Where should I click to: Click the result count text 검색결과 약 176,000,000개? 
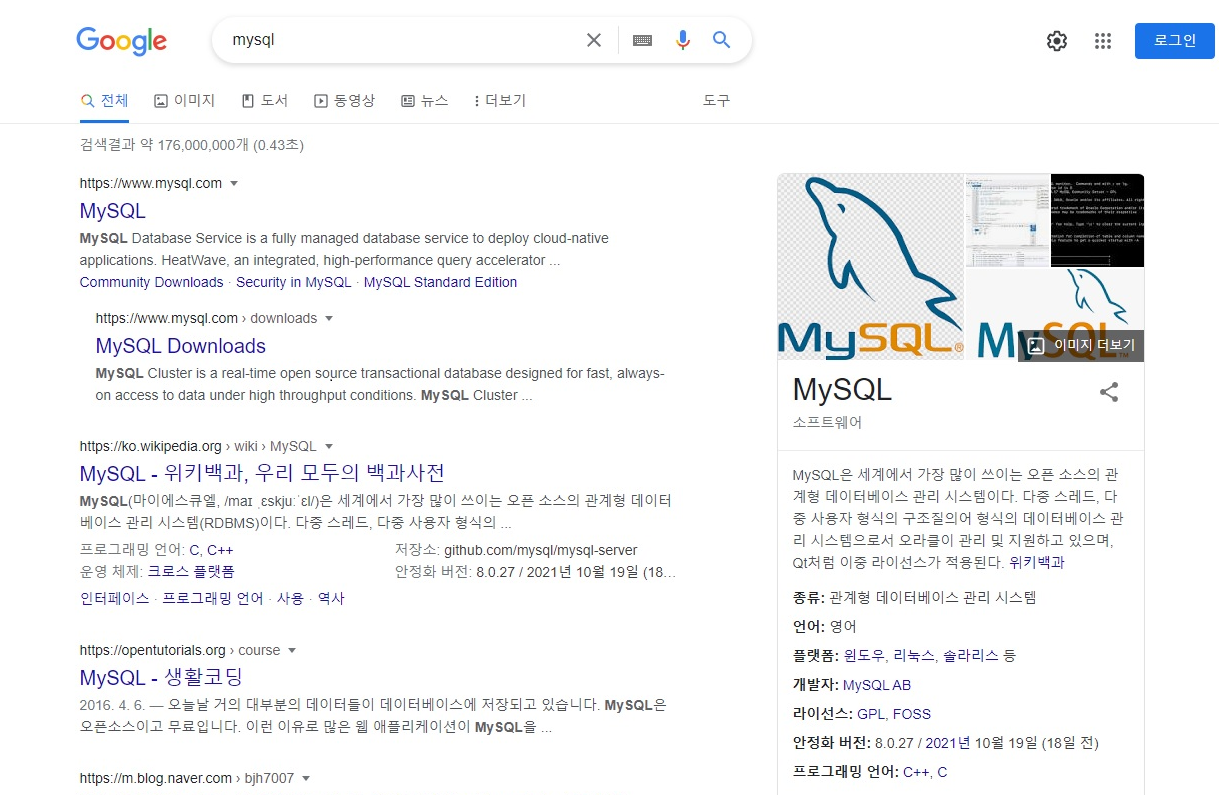point(165,145)
